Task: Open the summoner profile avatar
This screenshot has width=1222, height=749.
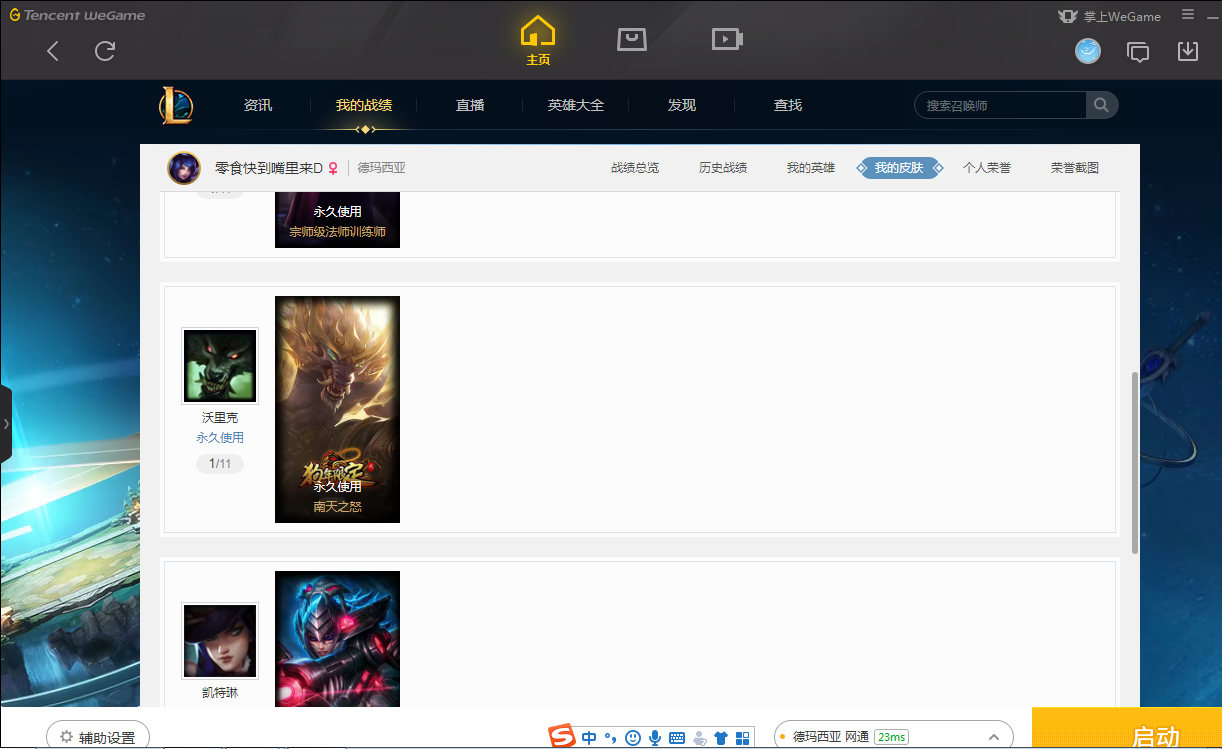Action: [x=184, y=168]
